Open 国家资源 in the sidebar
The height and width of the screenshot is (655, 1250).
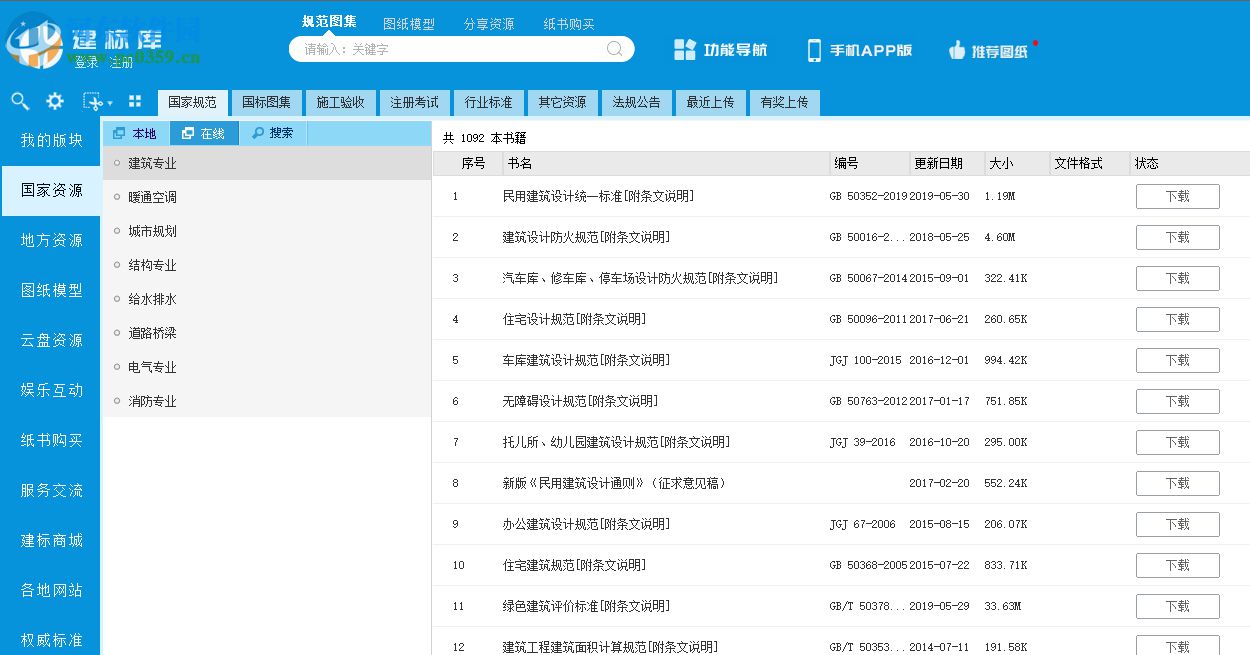tap(51, 190)
